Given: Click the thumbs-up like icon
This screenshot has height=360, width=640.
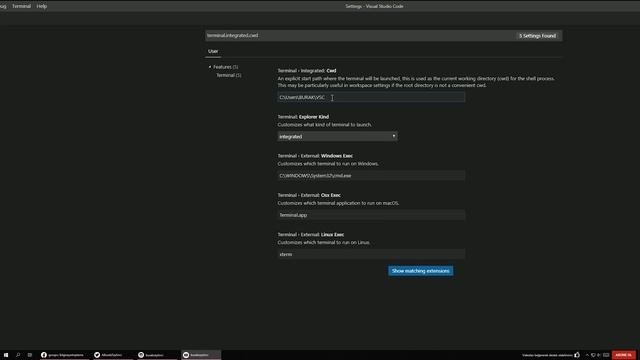Looking at the screenshot, I should pyautogui.click(x=577, y=355).
